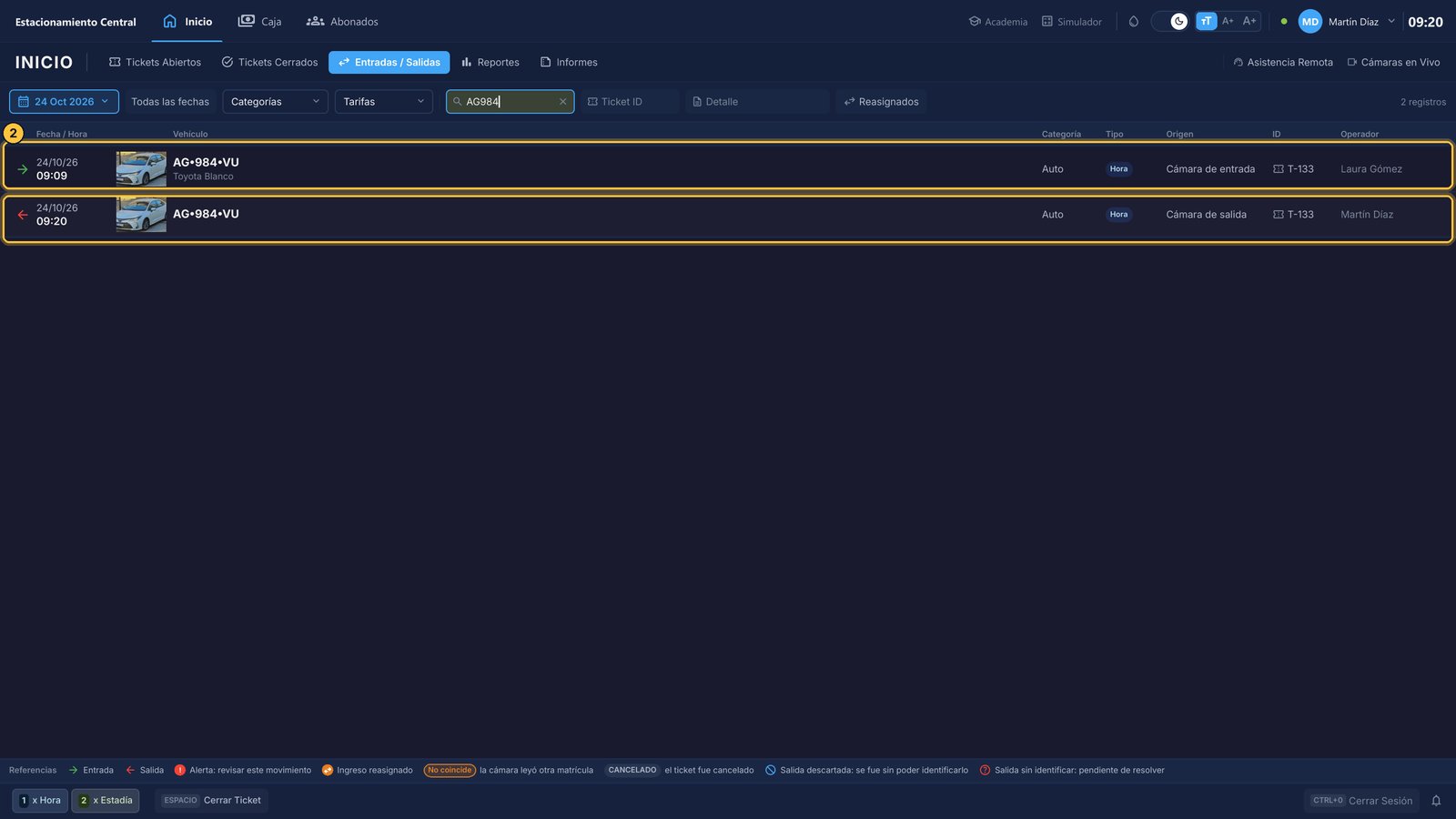This screenshot has width=1456, height=819.
Task: Go to the Caja section
Action: click(x=259, y=21)
